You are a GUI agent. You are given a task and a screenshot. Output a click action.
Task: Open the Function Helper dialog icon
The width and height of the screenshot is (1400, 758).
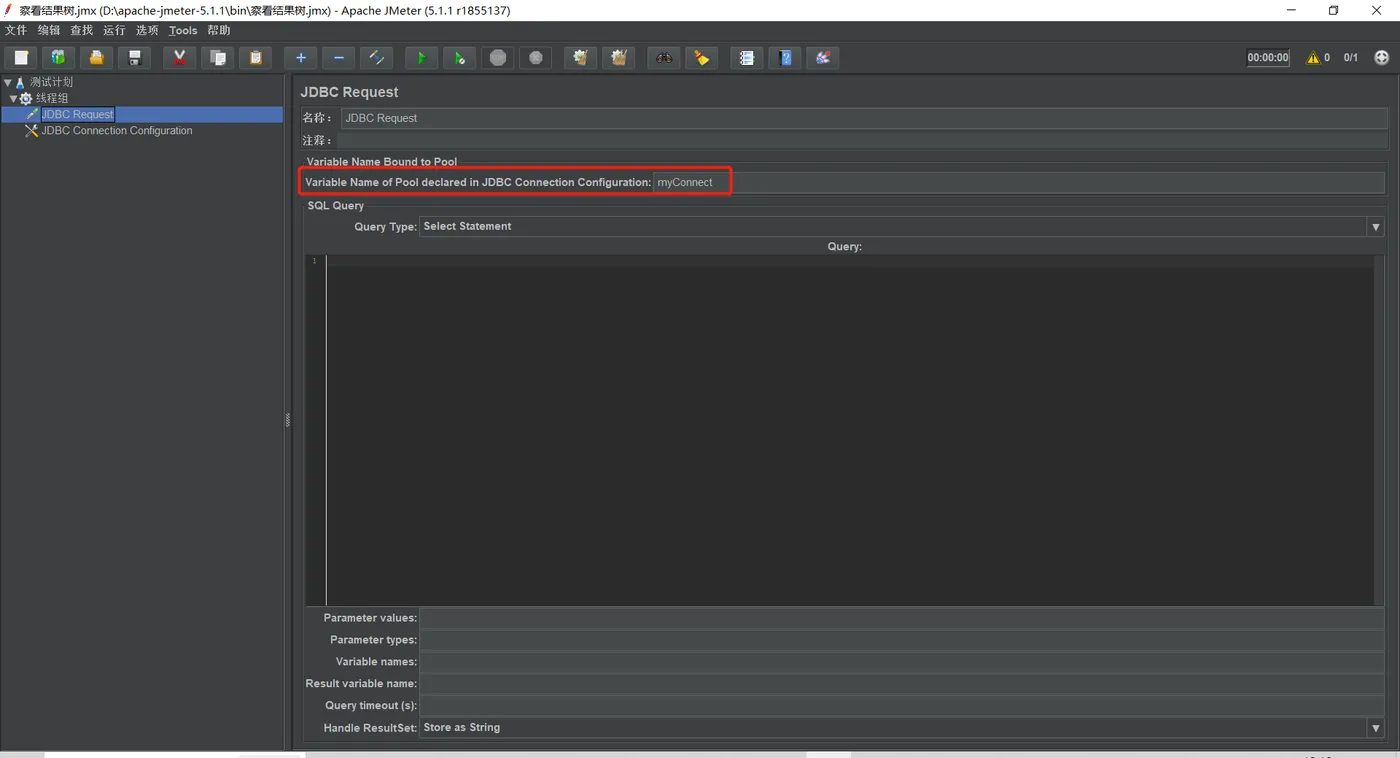[747, 58]
